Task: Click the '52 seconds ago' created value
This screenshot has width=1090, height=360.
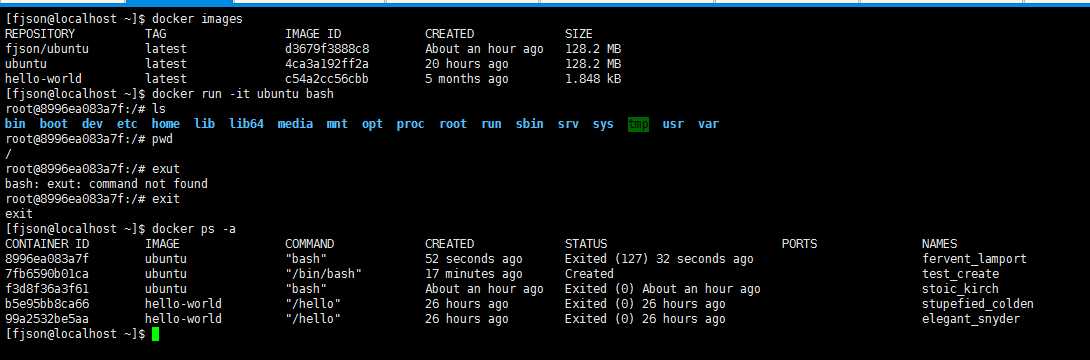Action: pyautogui.click(x=473, y=259)
